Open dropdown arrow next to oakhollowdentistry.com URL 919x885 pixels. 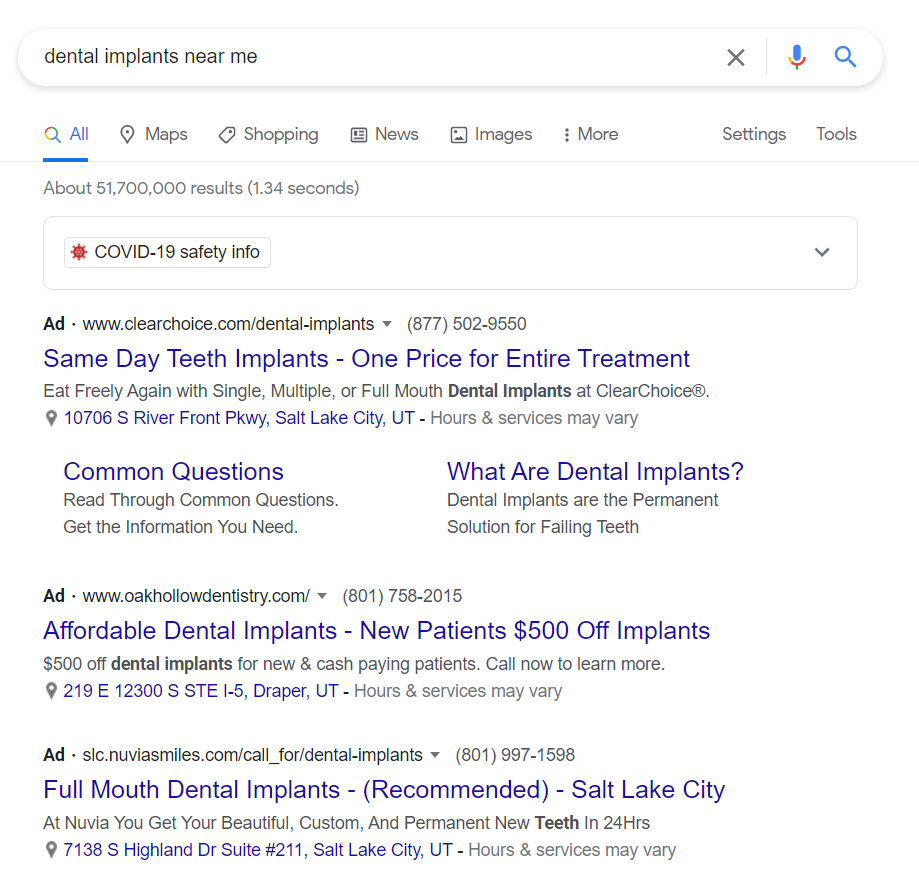[x=322, y=596]
